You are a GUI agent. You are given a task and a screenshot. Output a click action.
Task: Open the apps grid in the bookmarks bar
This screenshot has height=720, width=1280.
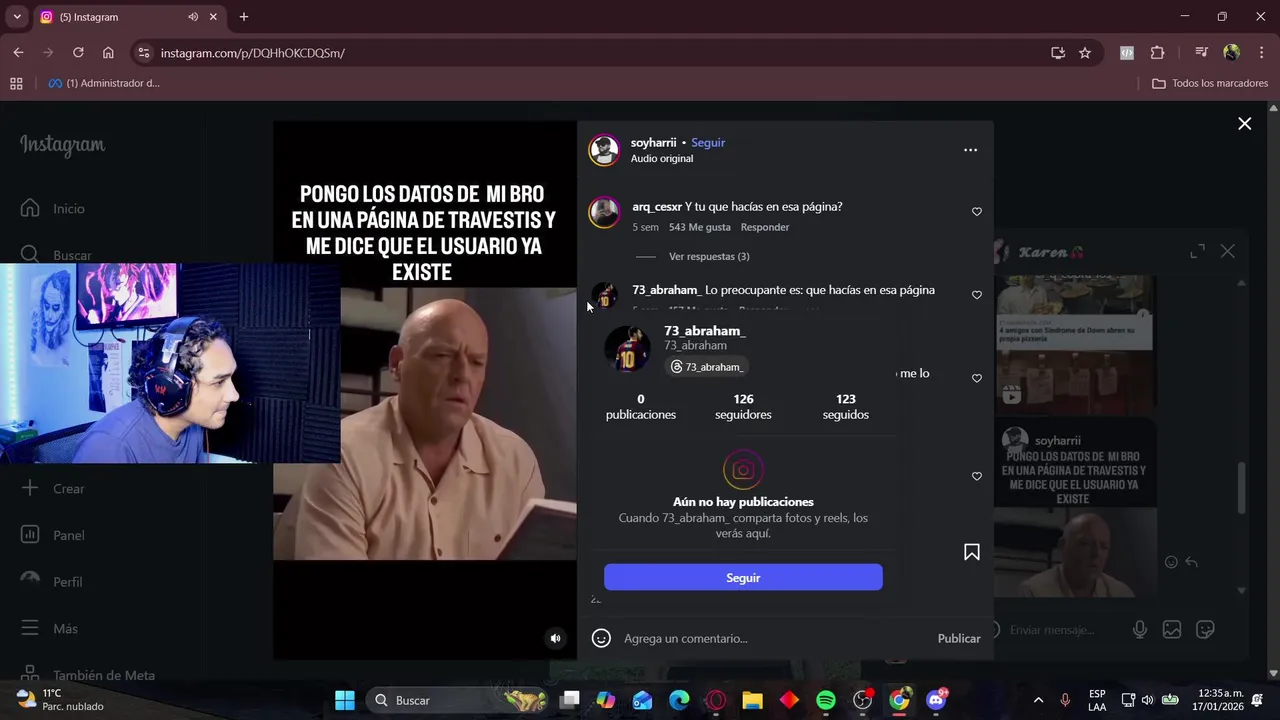[16, 83]
